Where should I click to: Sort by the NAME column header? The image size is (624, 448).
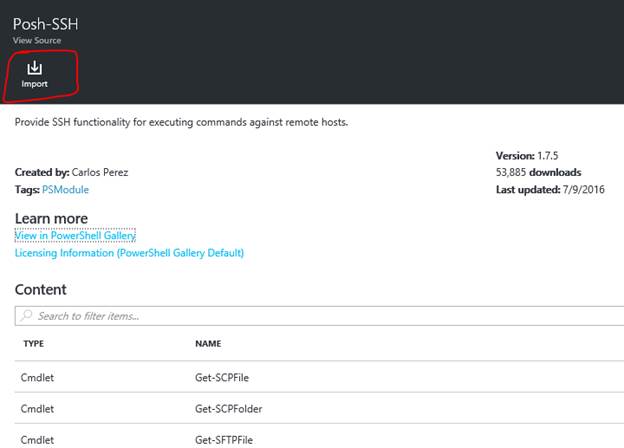[x=208, y=344]
